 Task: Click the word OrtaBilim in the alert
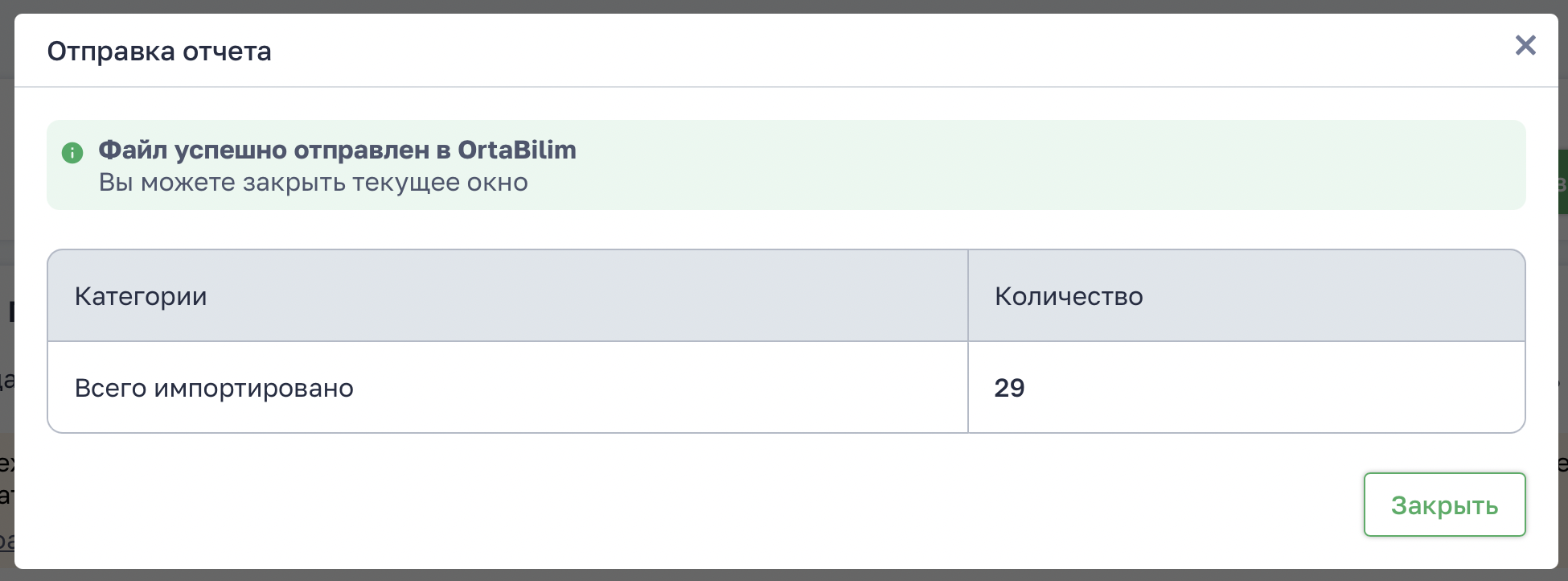tap(516, 150)
